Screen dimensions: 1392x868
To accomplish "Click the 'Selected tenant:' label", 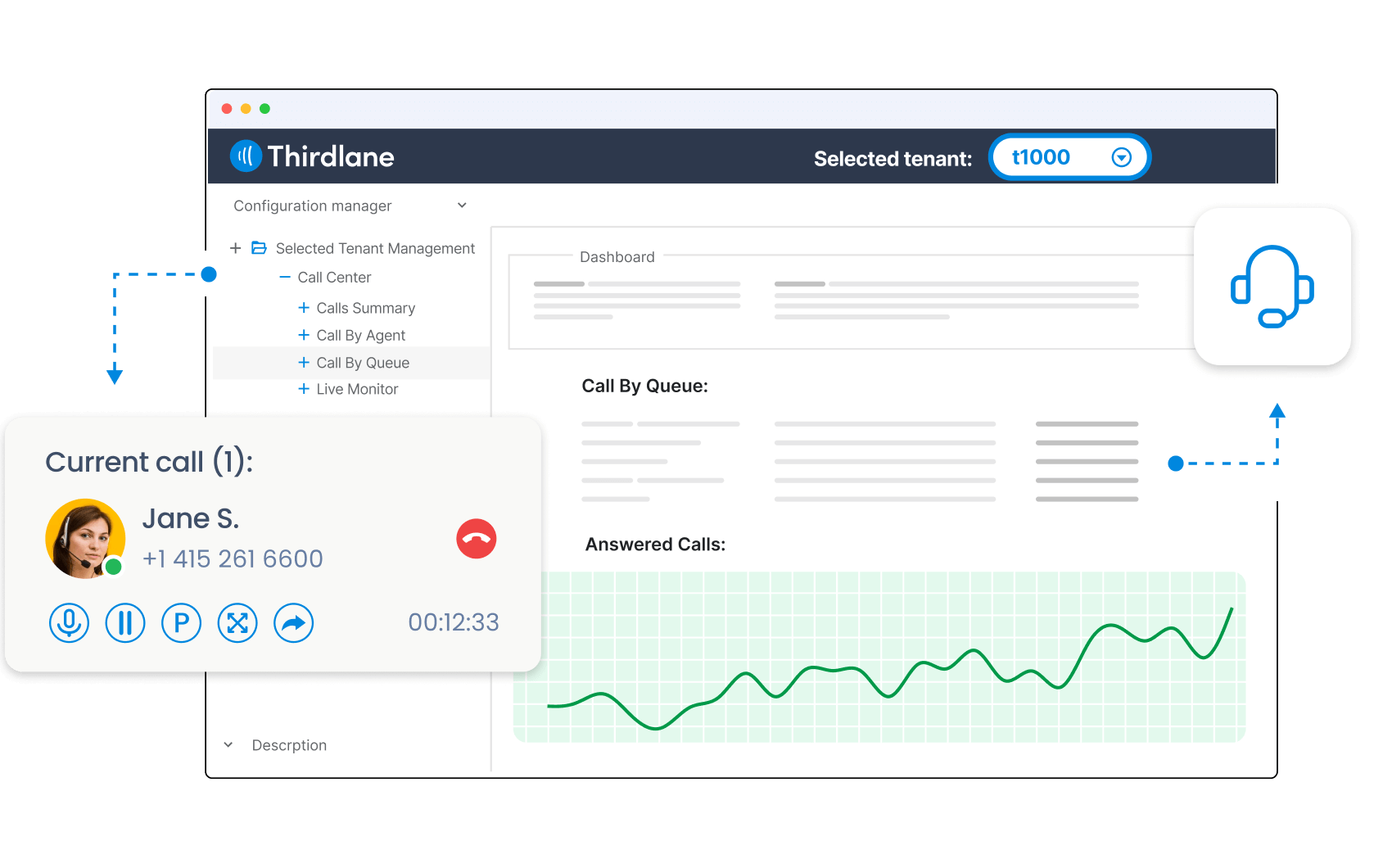I will point(893,159).
